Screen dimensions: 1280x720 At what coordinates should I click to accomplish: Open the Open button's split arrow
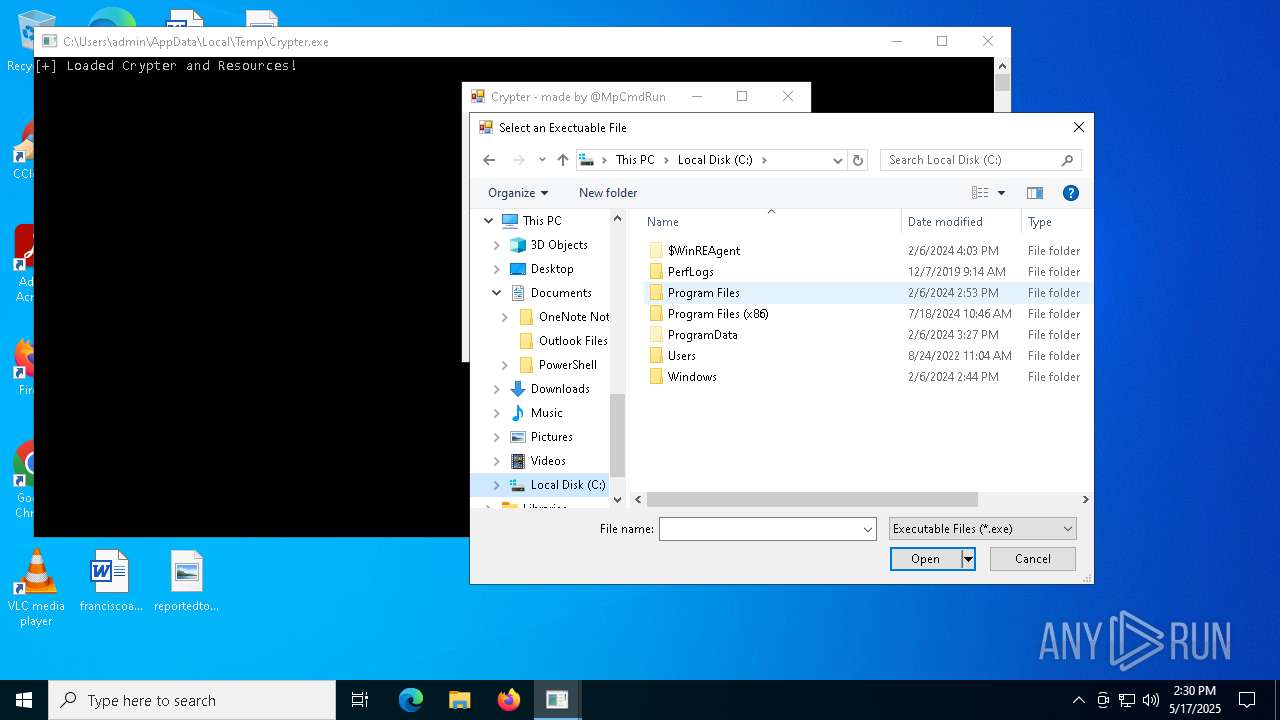coord(968,559)
